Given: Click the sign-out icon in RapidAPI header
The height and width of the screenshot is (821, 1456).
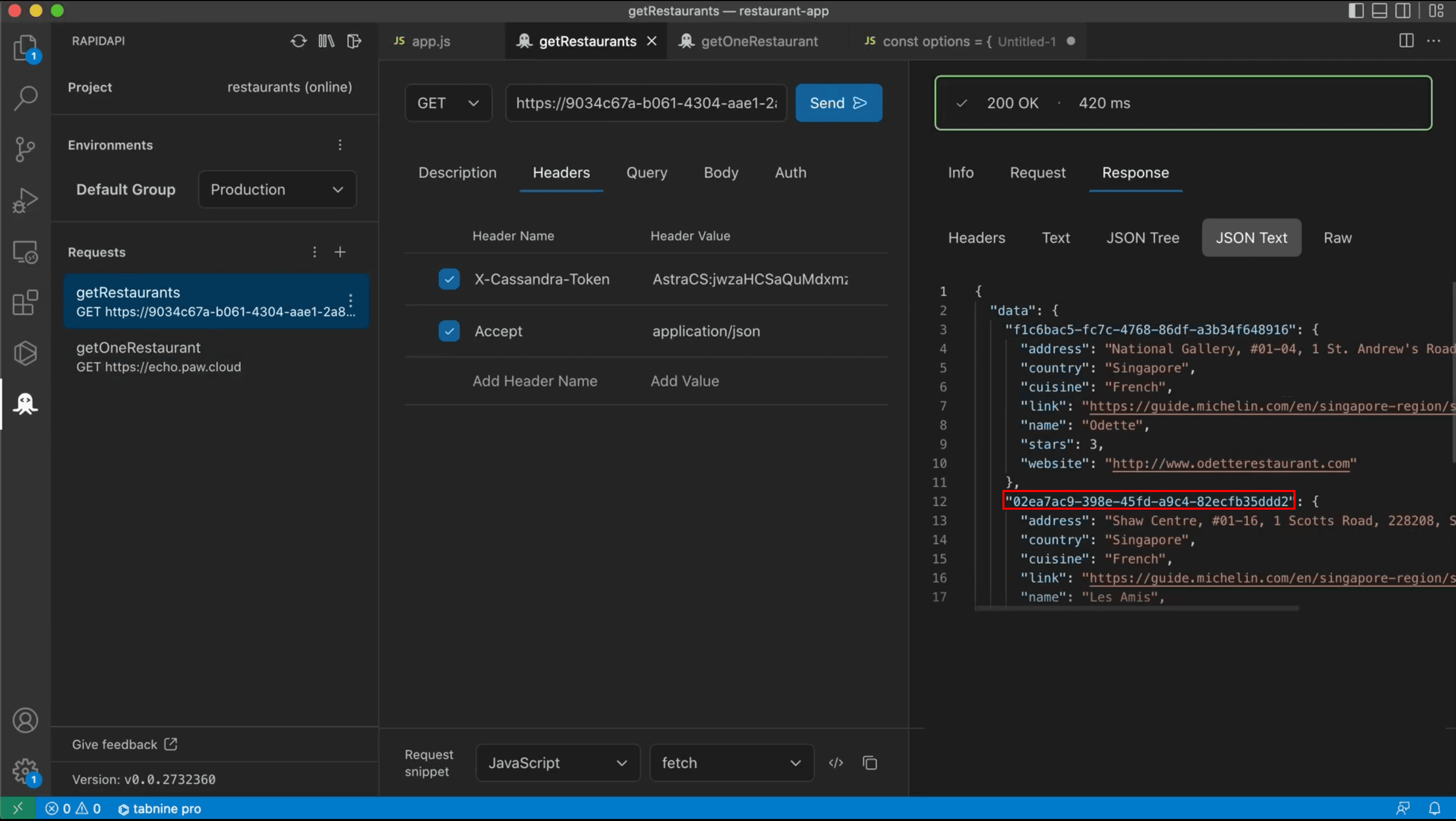Looking at the screenshot, I should pyautogui.click(x=354, y=41).
